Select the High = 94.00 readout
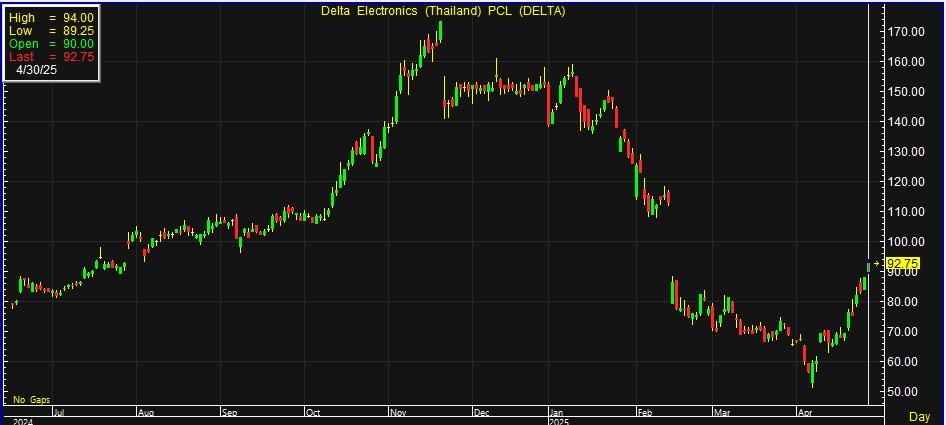Image resolution: width=946 pixels, height=425 pixels. click(51, 19)
